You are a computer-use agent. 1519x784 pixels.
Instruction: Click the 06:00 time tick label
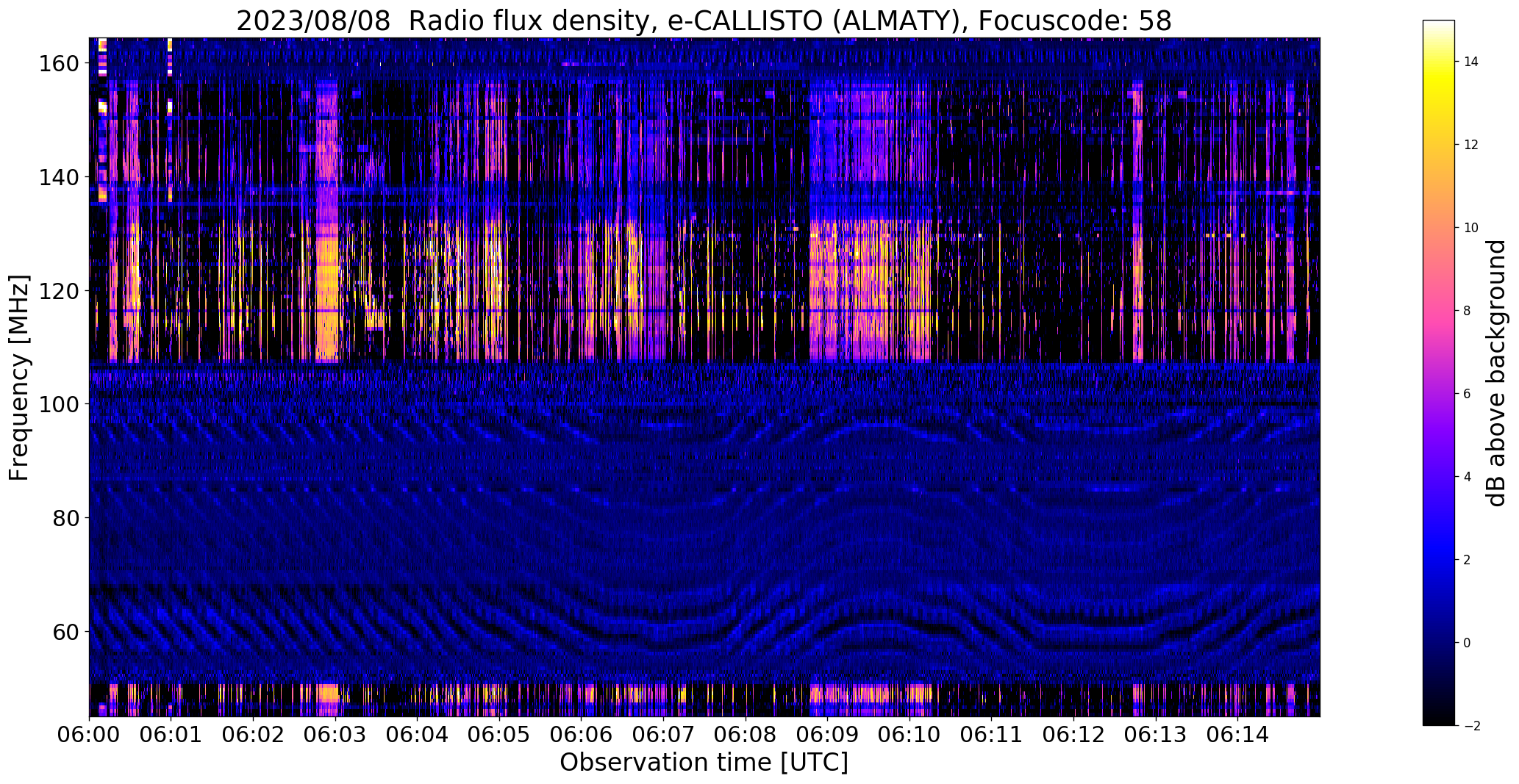click(x=89, y=736)
